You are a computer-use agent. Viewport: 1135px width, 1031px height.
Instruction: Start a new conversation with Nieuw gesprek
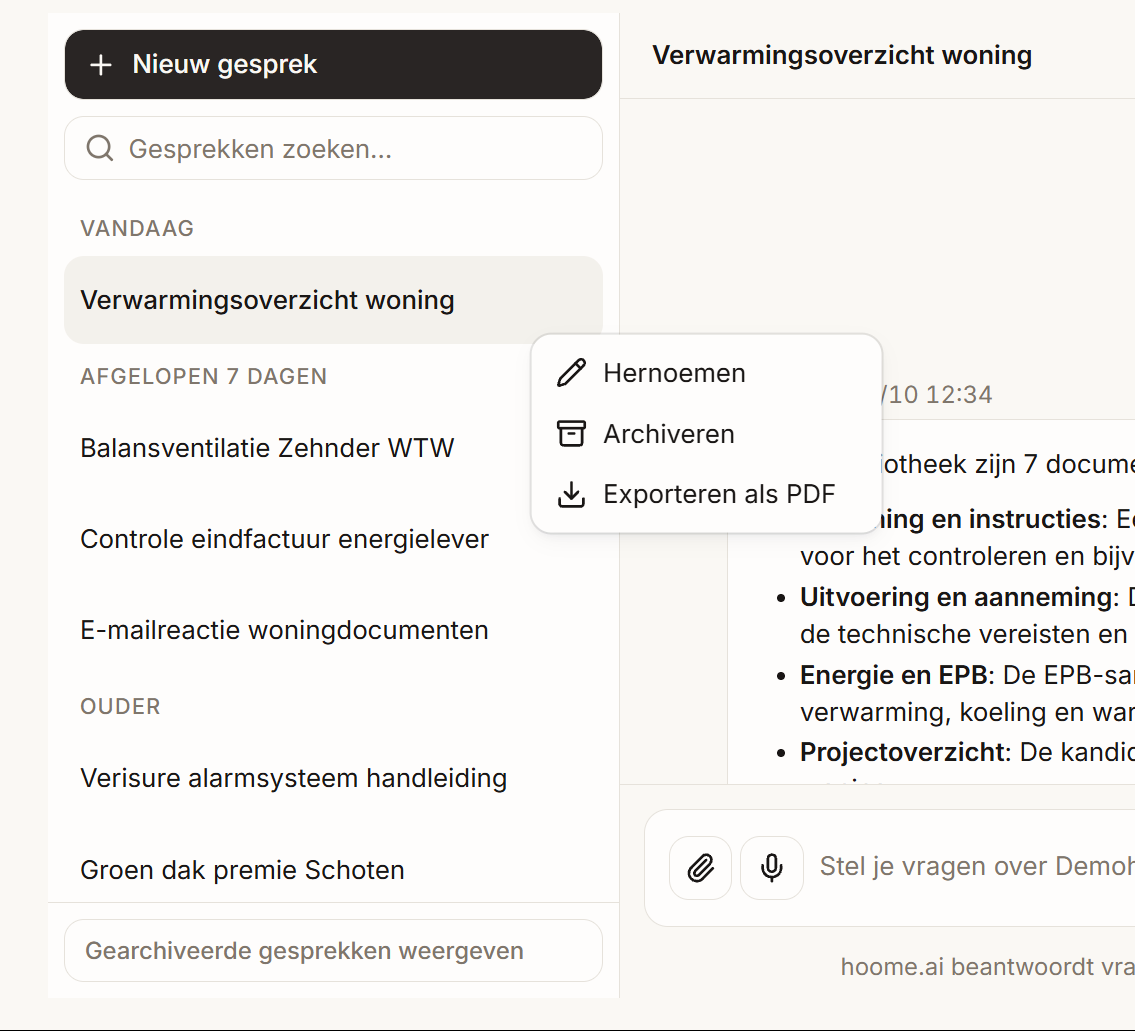click(x=333, y=64)
